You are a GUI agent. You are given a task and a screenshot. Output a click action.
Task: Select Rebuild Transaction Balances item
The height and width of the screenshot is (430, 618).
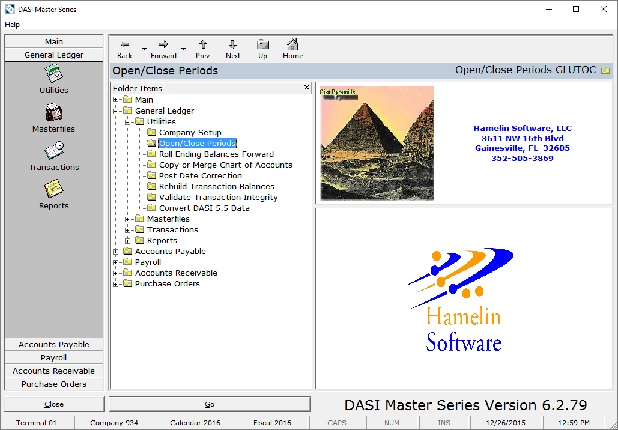(217, 186)
